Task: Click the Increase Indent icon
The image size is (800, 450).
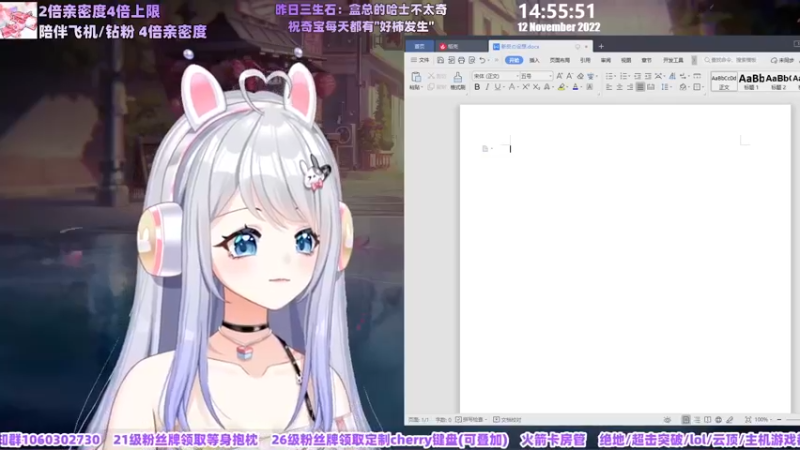Action: [648, 76]
